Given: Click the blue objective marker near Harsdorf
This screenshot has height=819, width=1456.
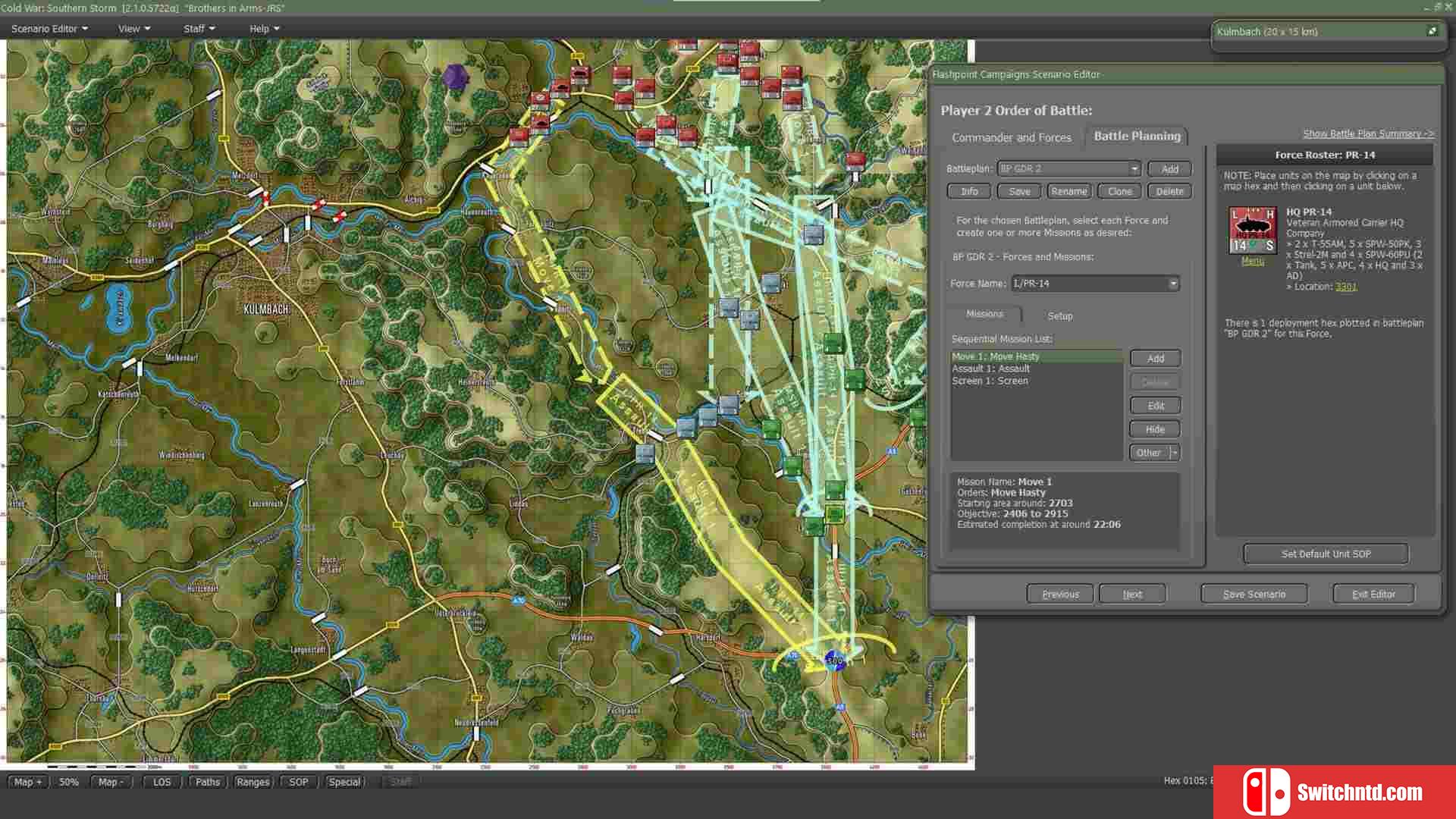Looking at the screenshot, I should (x=835, y=661).
